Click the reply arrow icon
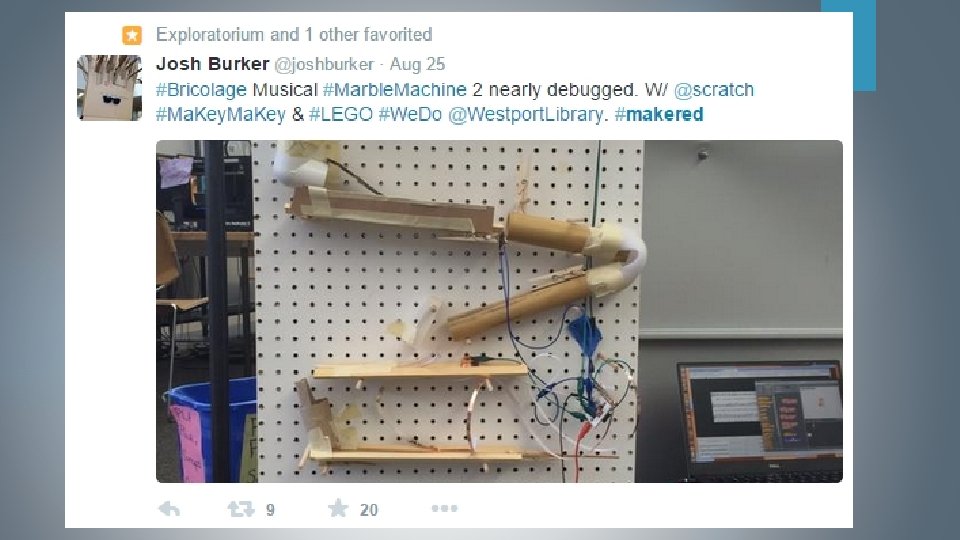The height and width of the screenshot is (540, 960). click(170, 509)
